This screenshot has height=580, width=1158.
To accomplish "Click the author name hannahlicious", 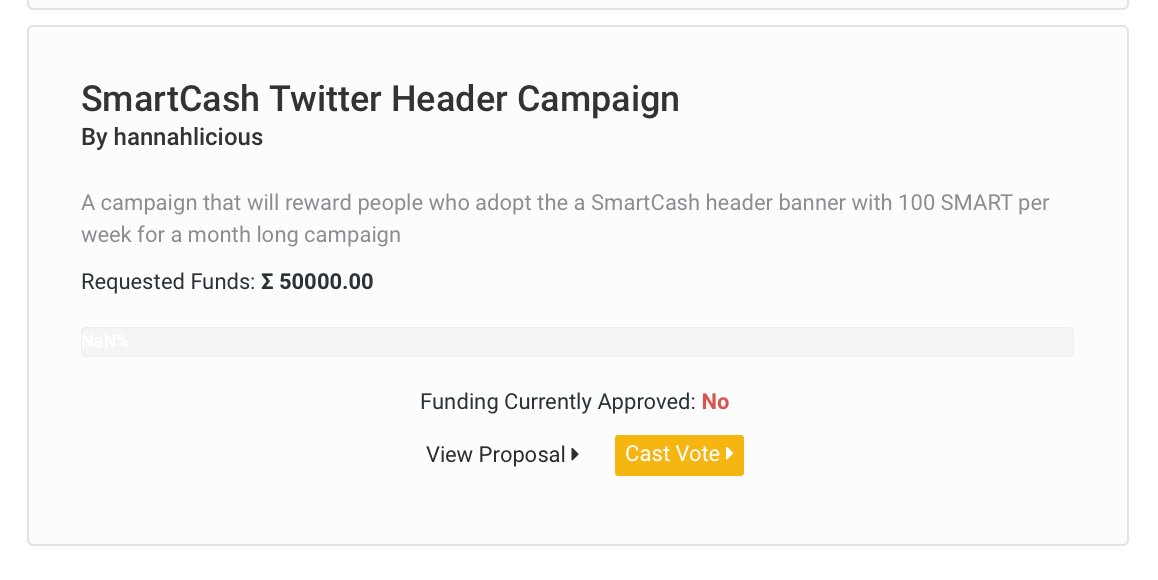I will 188,137.
